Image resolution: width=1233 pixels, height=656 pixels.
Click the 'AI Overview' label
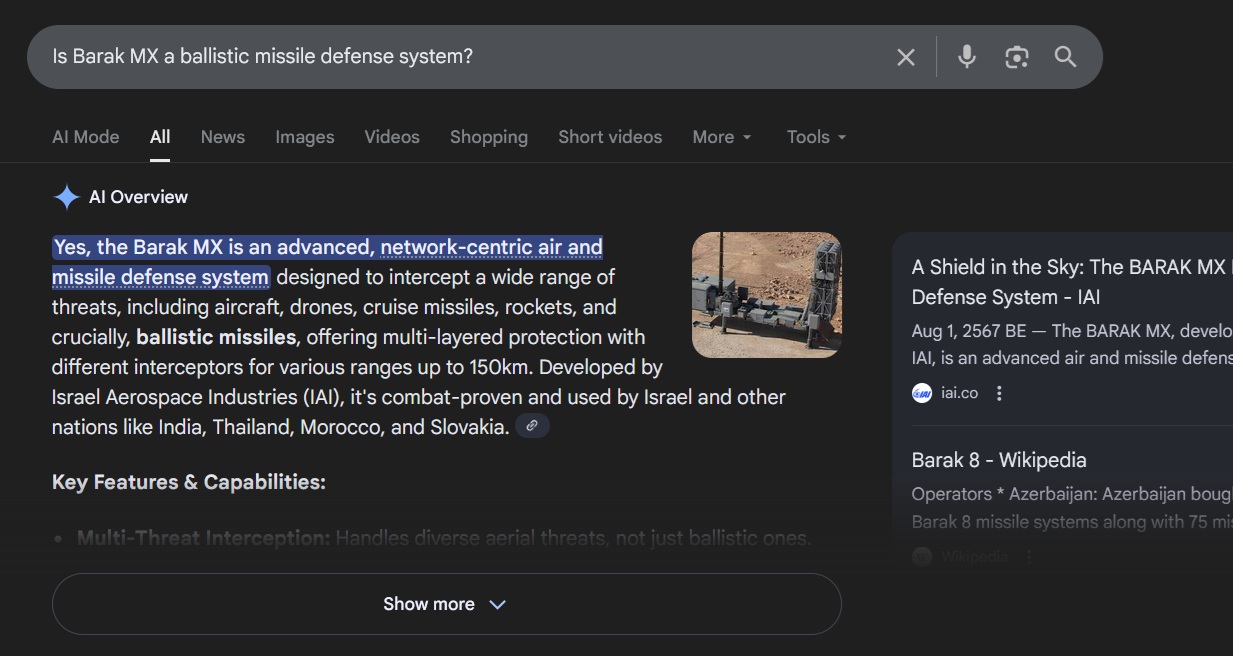(138, 197)
